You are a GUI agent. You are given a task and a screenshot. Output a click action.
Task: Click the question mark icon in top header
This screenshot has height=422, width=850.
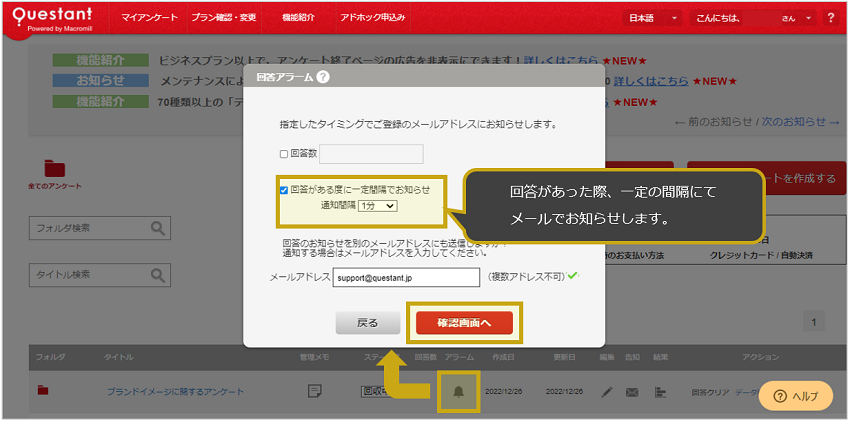[x=831, y=18]
